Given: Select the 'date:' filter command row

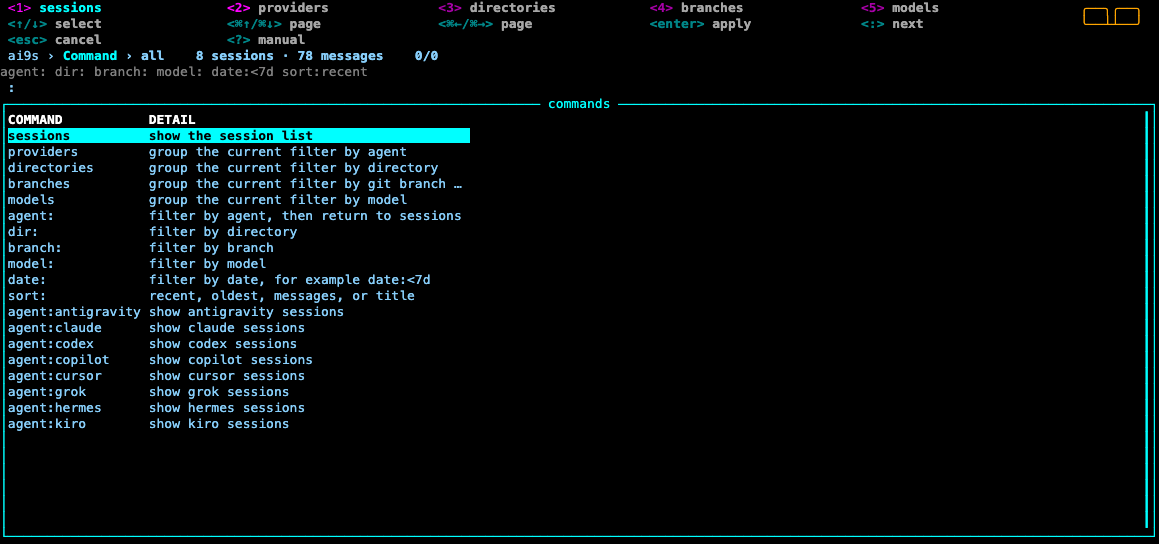Looking at the screenshot, I should [x=239, y=280].
